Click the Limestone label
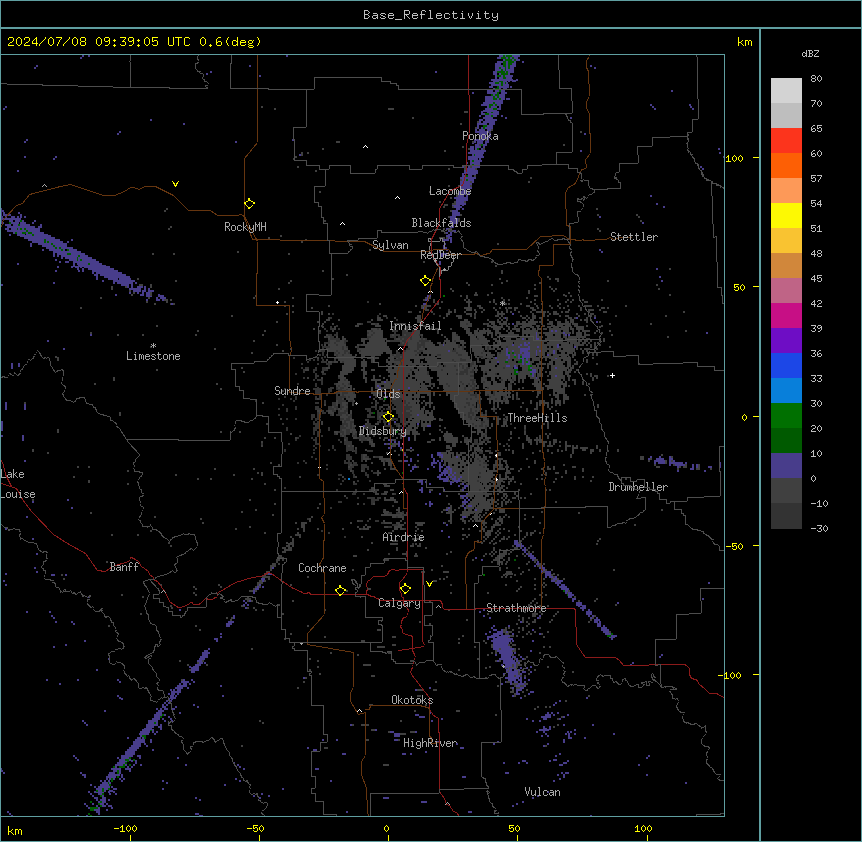862x842 pixels. coord(153,356)
